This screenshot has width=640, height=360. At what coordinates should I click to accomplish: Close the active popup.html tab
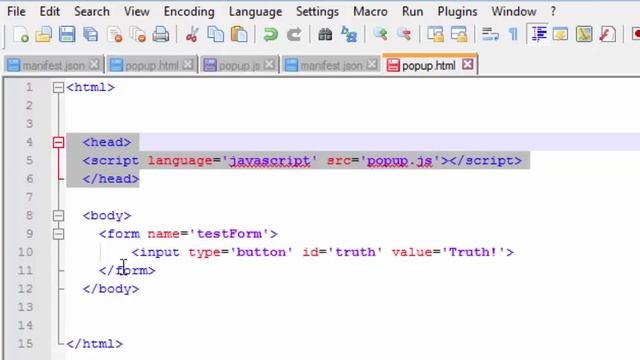point(468,64)
